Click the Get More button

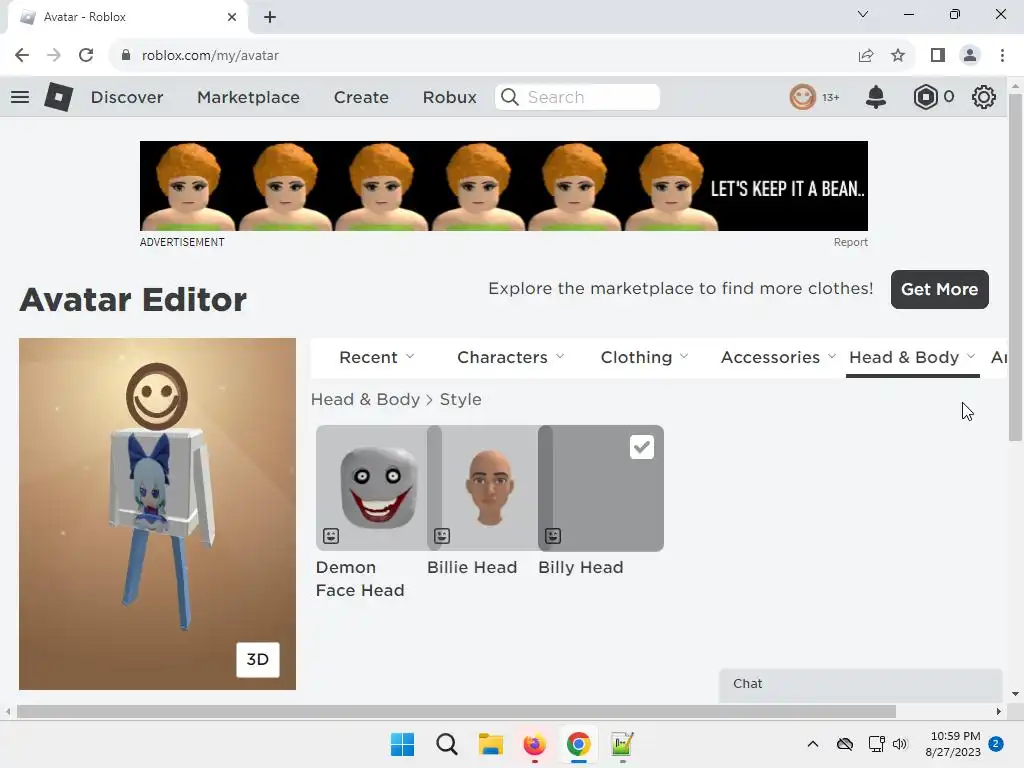940,289
